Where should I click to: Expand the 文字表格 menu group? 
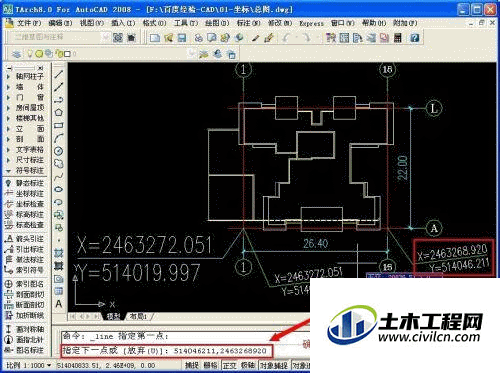[25, 150]
